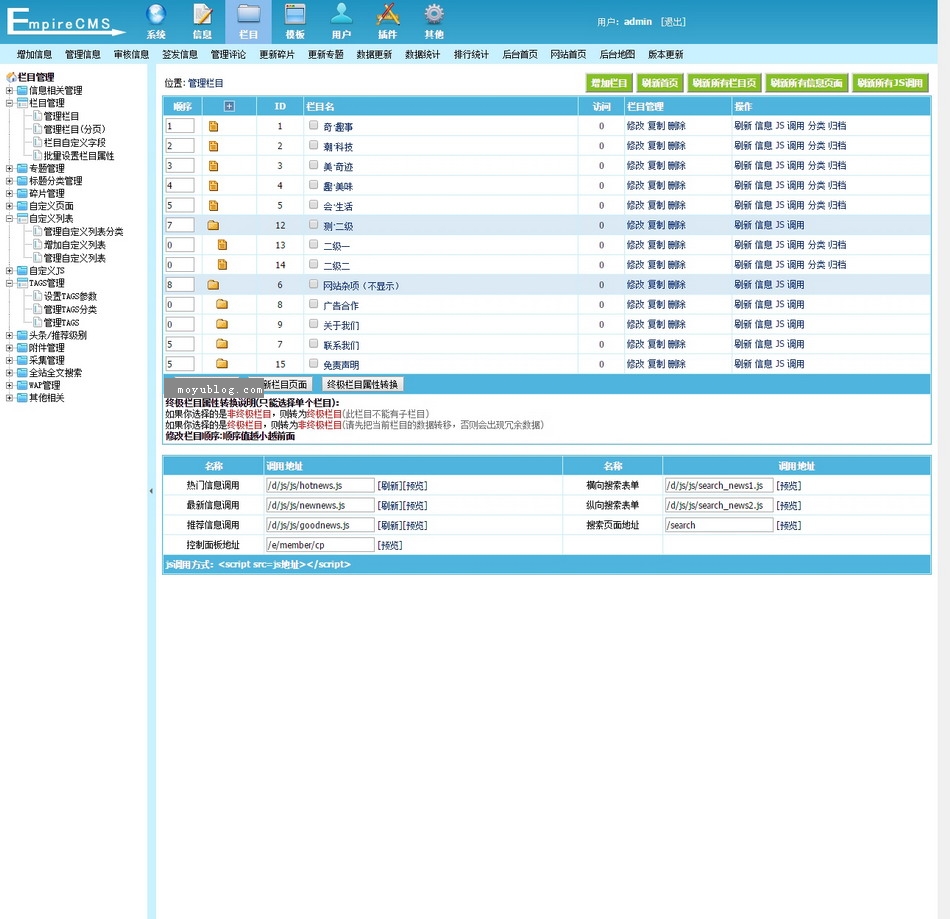This screenshot has width=950, height=919.
Task: Tick the checkbox for 关于我们
Action: click(313, 323)
